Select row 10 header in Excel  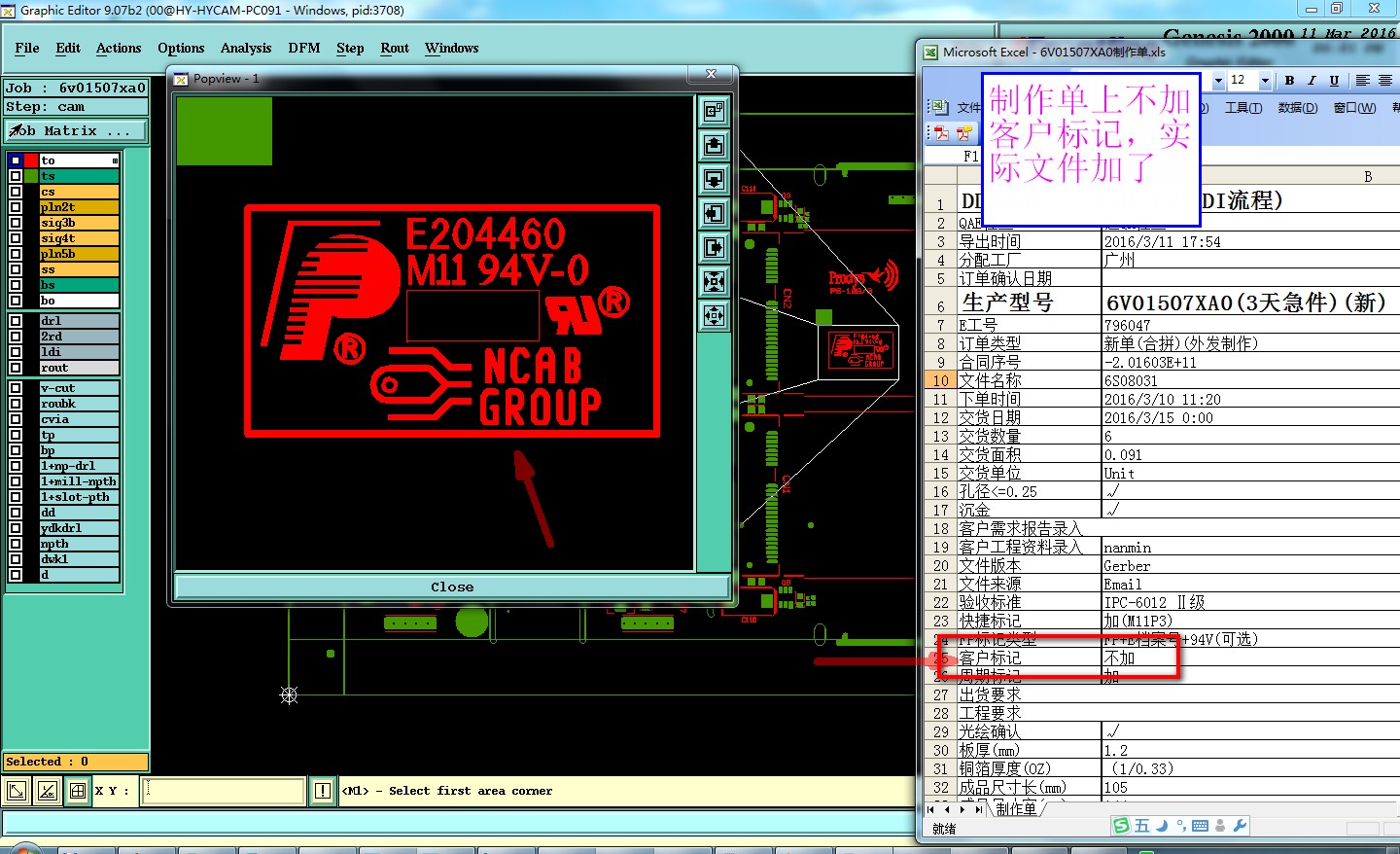click(940, 380)
